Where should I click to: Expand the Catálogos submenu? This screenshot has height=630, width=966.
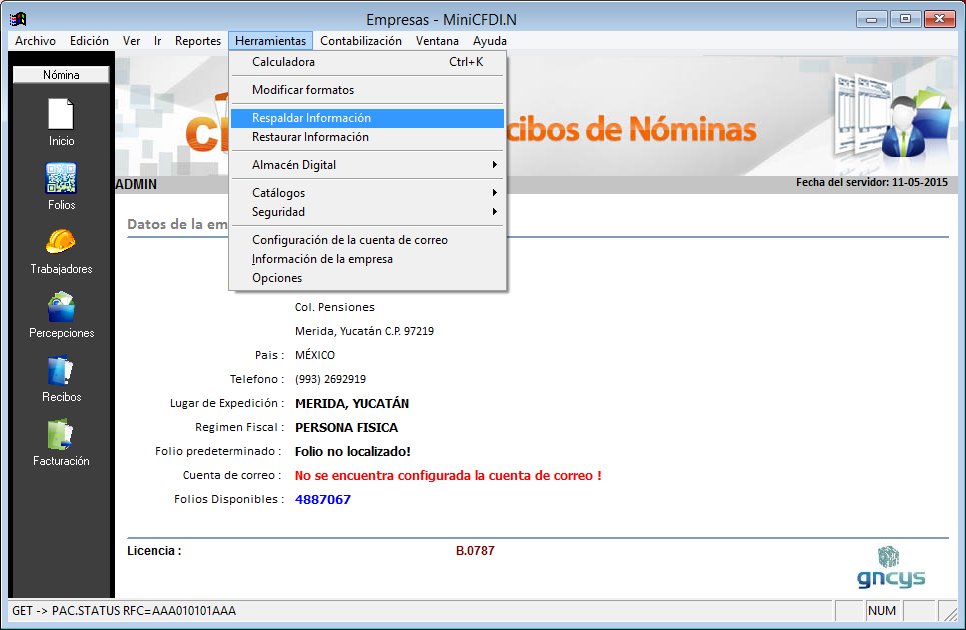click(368, 193)
